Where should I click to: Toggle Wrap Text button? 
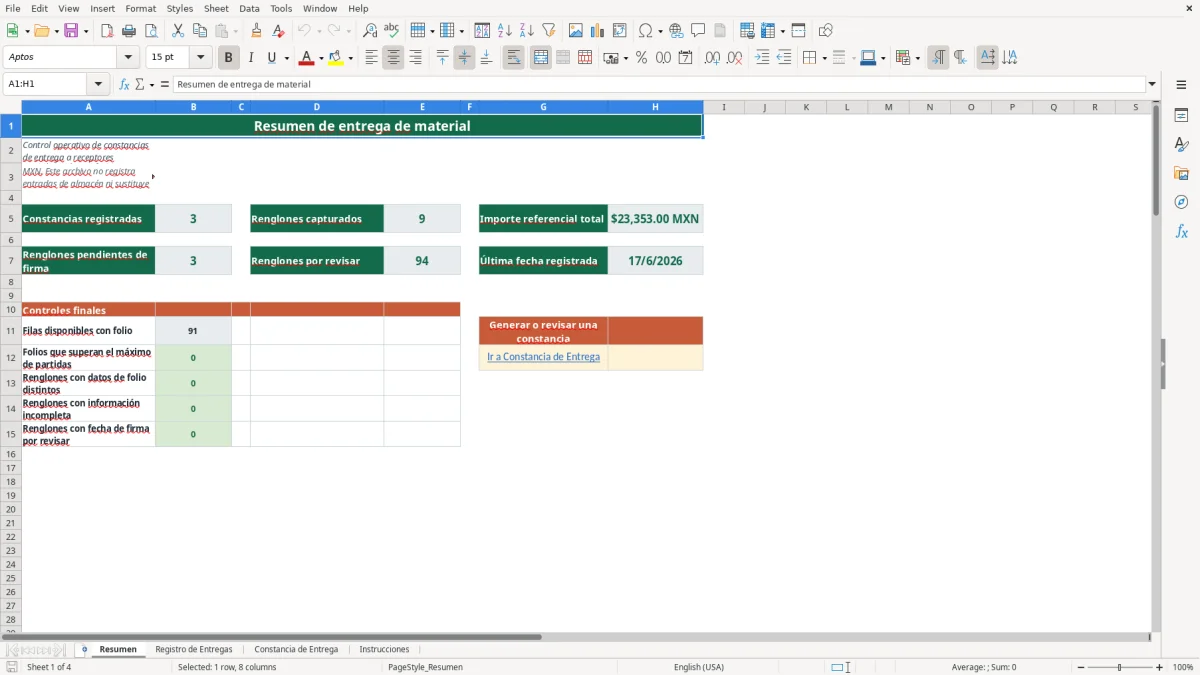pyautogui.click(x=513, y=58)
